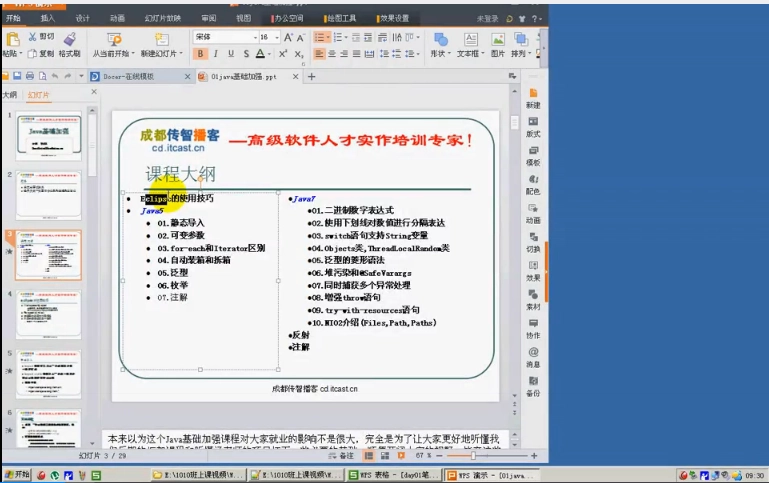The width and height of the screenshot is (769, 483).
Task: Open WPS 表格 taskbar button
Action: [393, 475]
